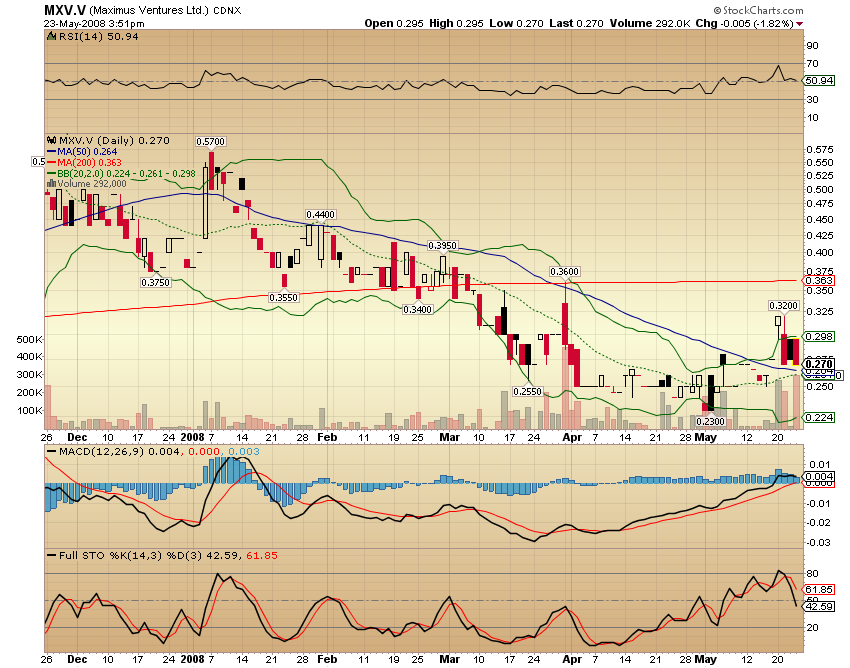Click the red down-triangle next to Chg
Image resolution: width=850 pixels, height=668 pixels.
800,23
